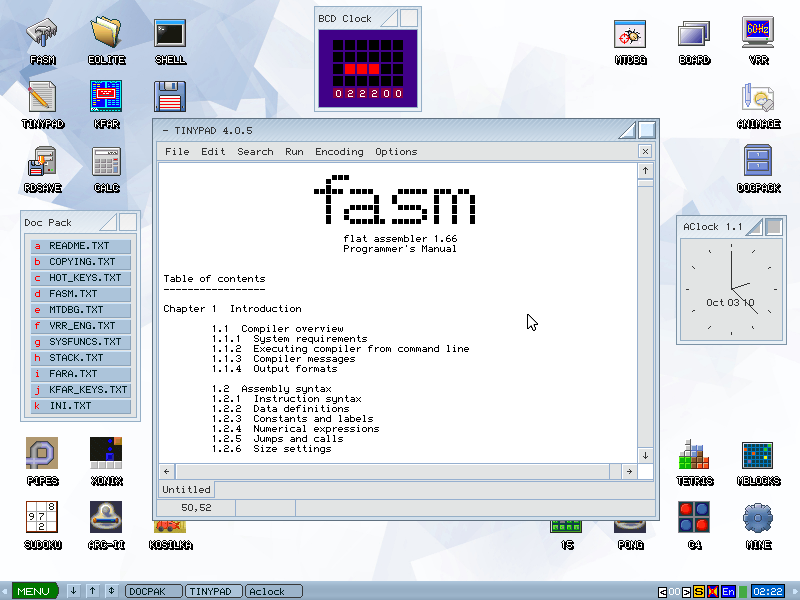Toggle the En keyboard layout indicator
This screenshot has width=800, height=600.
(728, 591)
